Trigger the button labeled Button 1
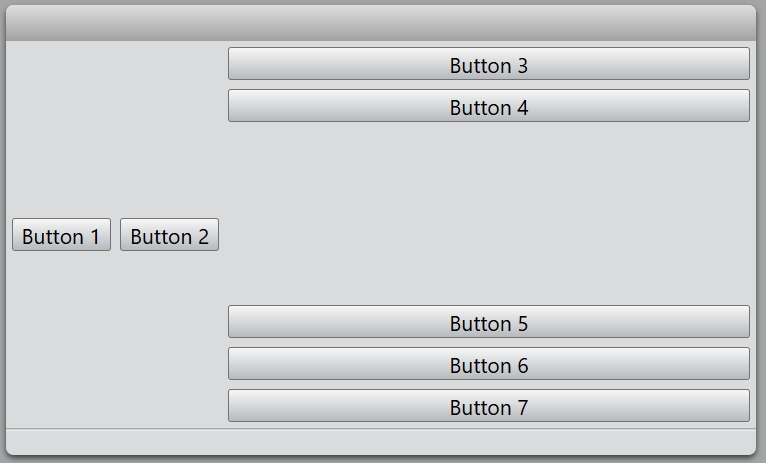The image size is (766, 463). [61, 236]
